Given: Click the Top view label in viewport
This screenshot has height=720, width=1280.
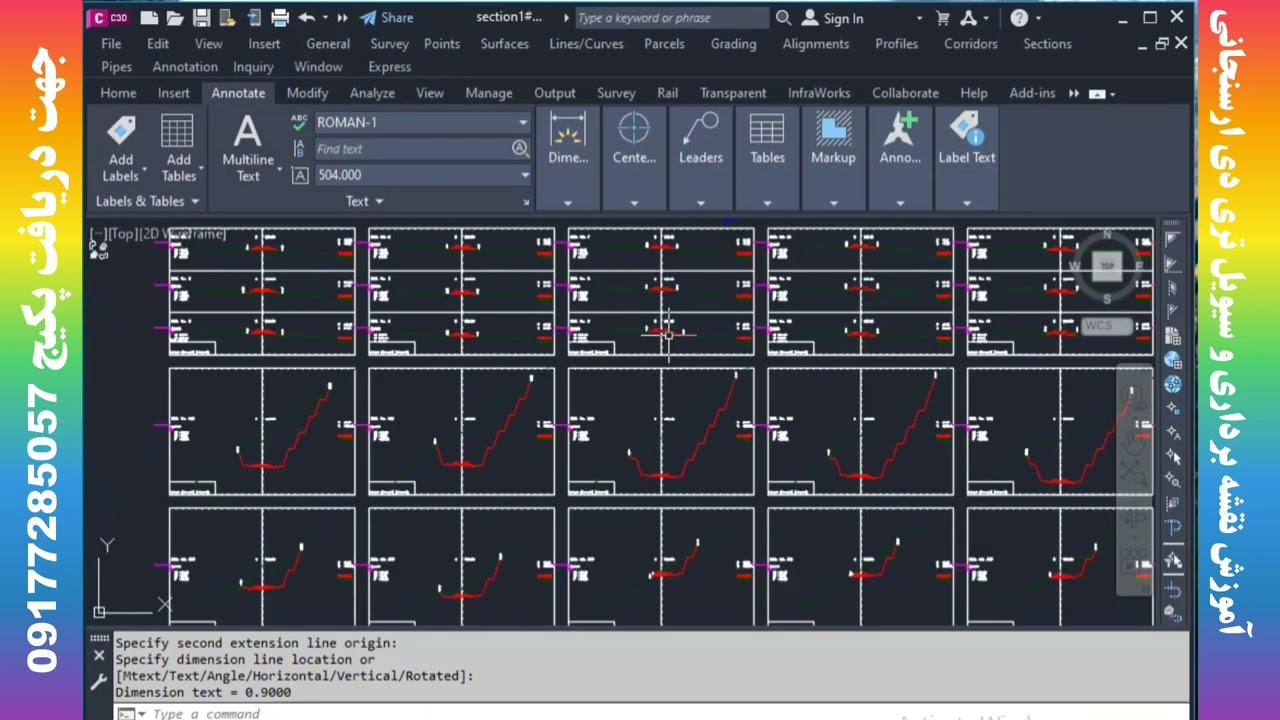Looking at the screenshot, I should point(122,234).
